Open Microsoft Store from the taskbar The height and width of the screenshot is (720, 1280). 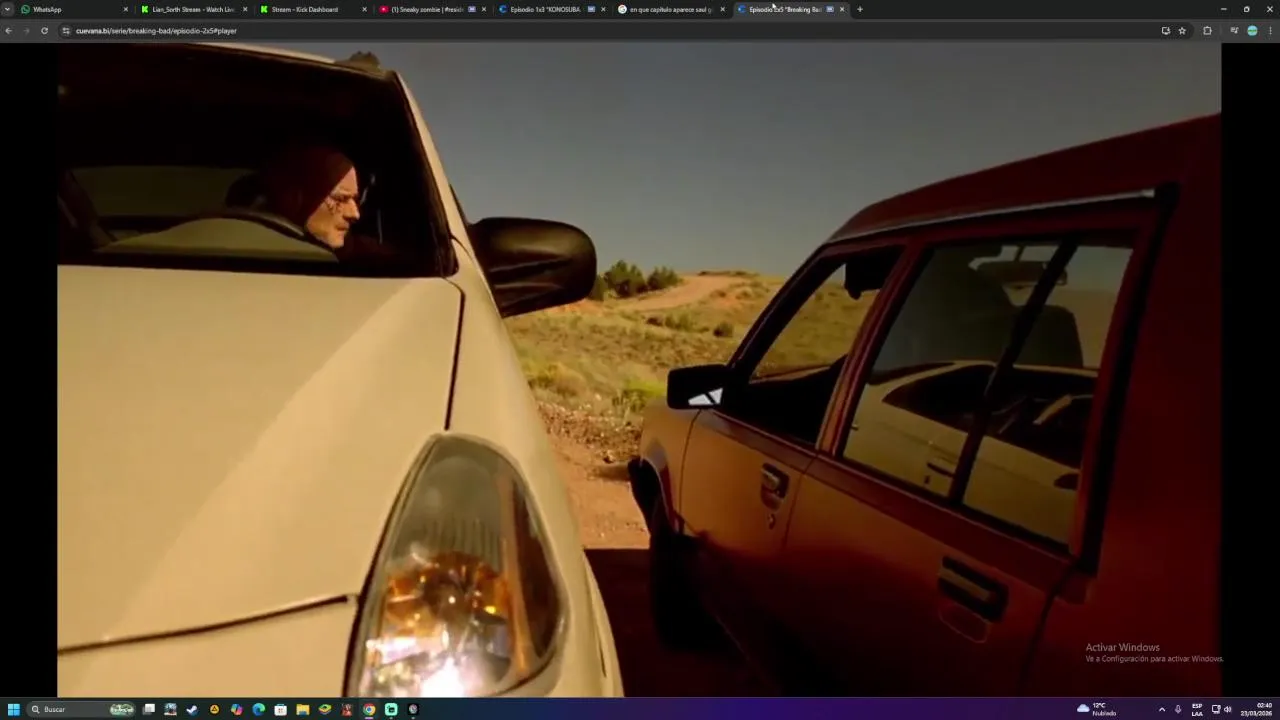coord(281,709)
